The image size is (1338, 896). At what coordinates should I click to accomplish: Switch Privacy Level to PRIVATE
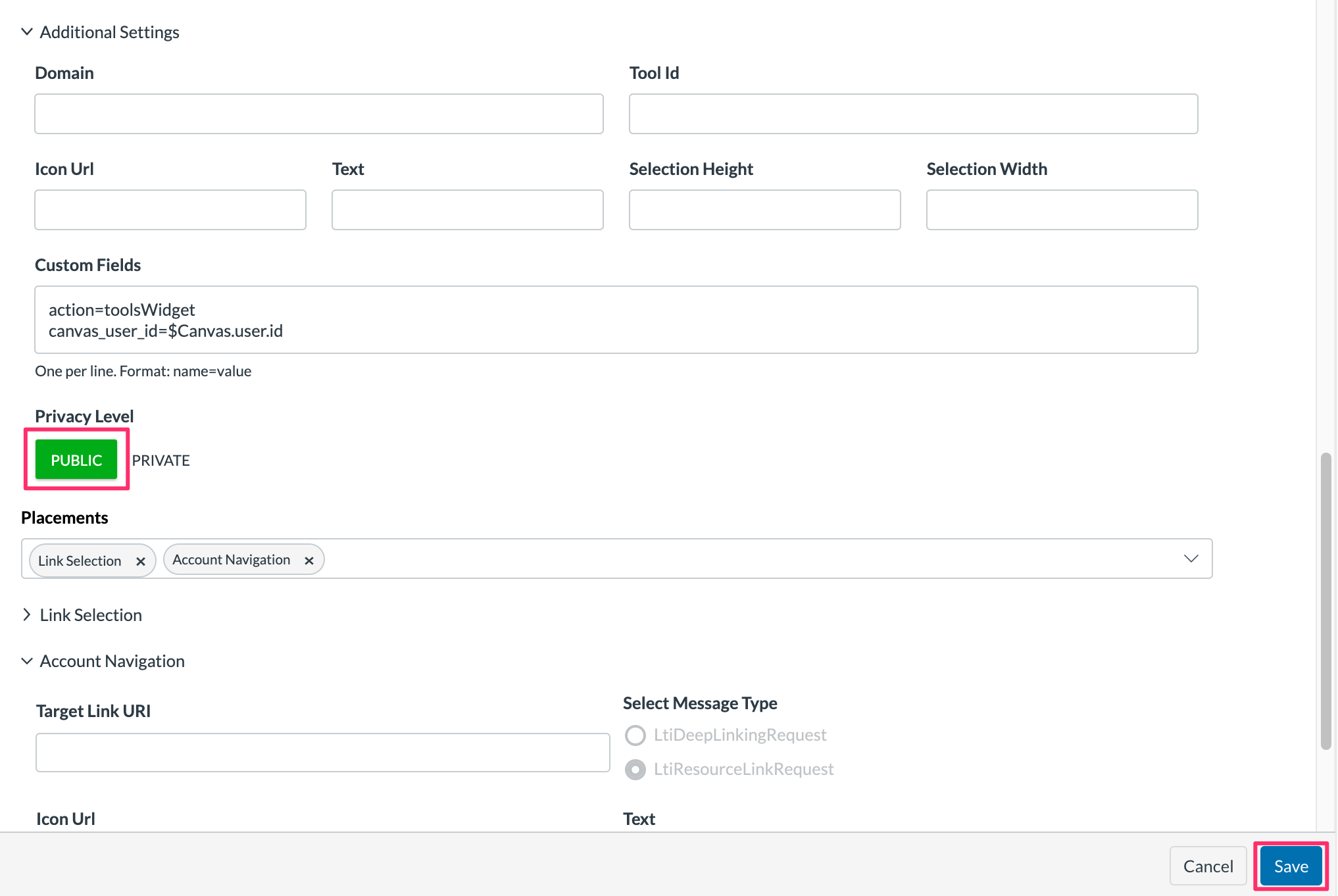[x=161, y=460]
